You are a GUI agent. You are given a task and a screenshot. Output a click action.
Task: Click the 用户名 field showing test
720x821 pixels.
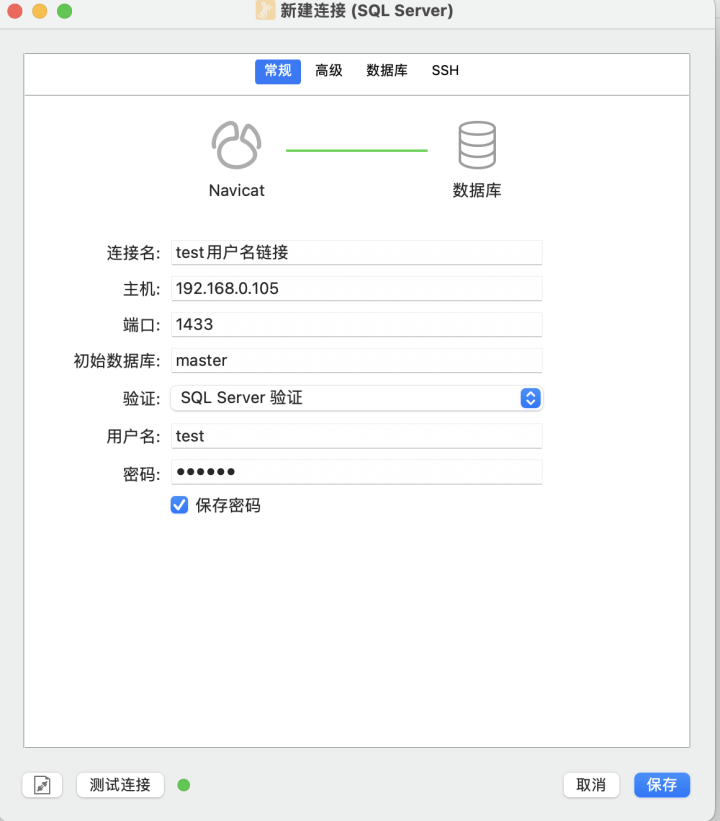click(356, 436)
